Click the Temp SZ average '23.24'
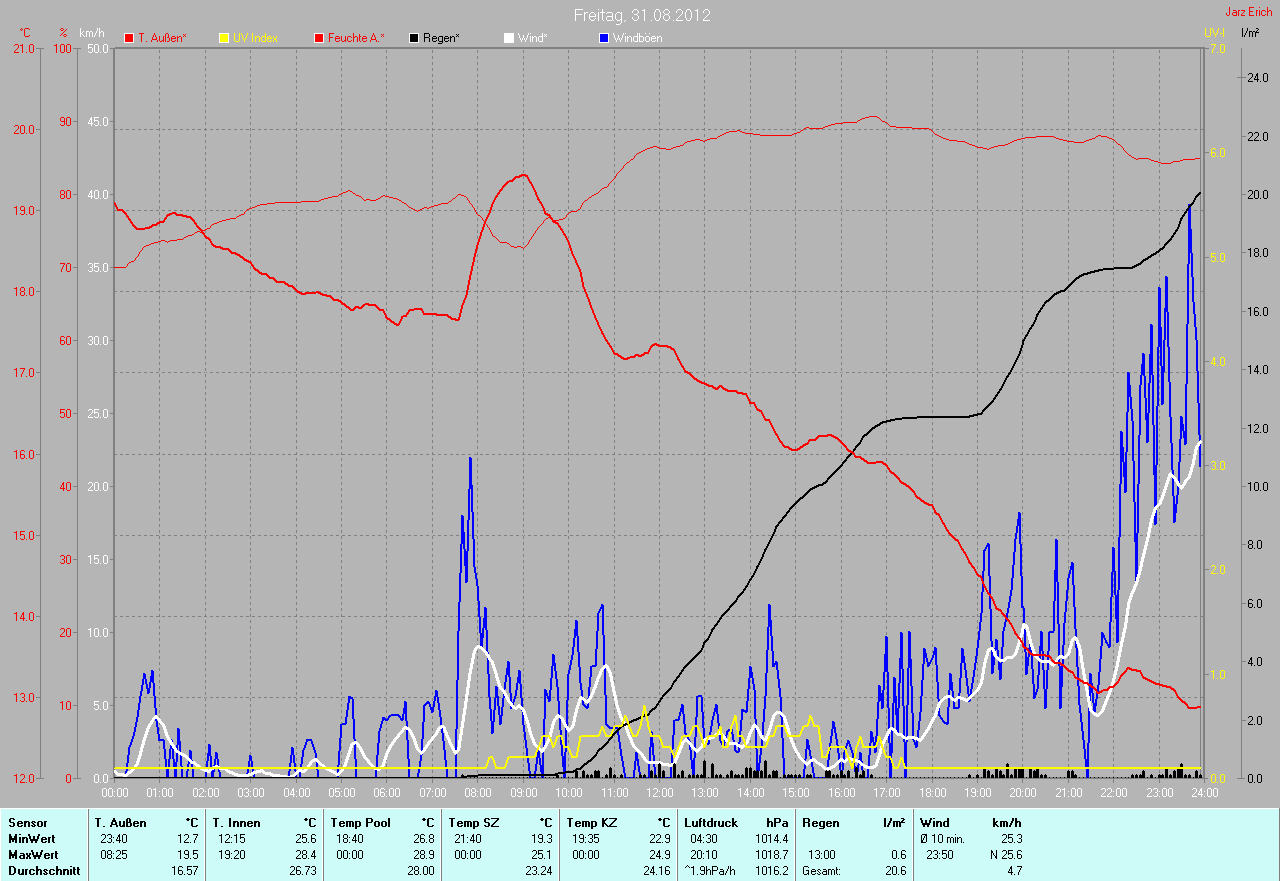 pyautogui.click(x=539, y=871)
